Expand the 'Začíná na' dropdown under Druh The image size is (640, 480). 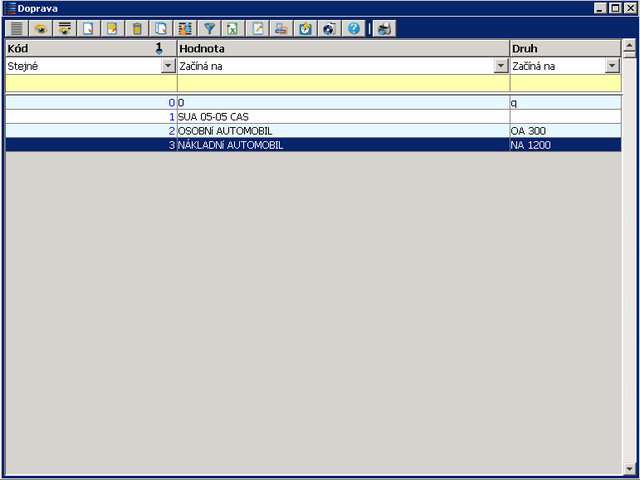click(612, 66)
